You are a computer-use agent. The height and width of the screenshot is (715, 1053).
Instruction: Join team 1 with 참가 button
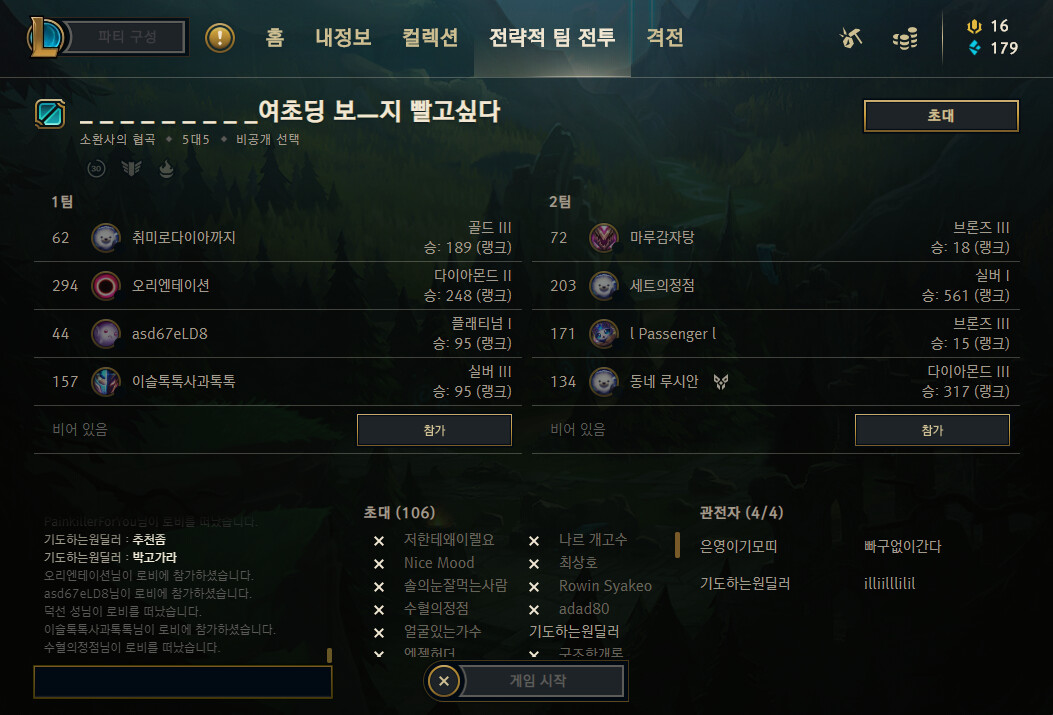click(x=434, y=430)
